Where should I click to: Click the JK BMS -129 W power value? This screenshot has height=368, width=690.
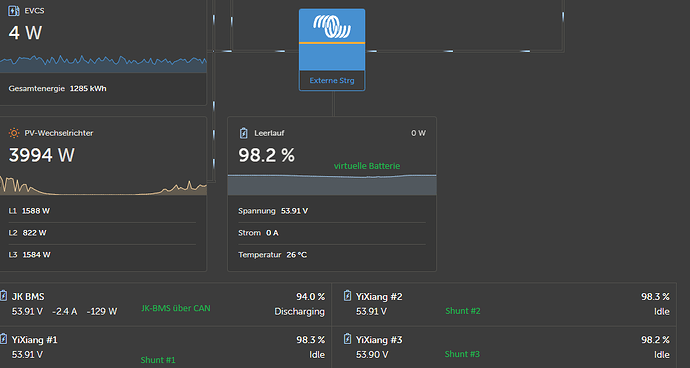pyautogui.click(x=102, y=312)
